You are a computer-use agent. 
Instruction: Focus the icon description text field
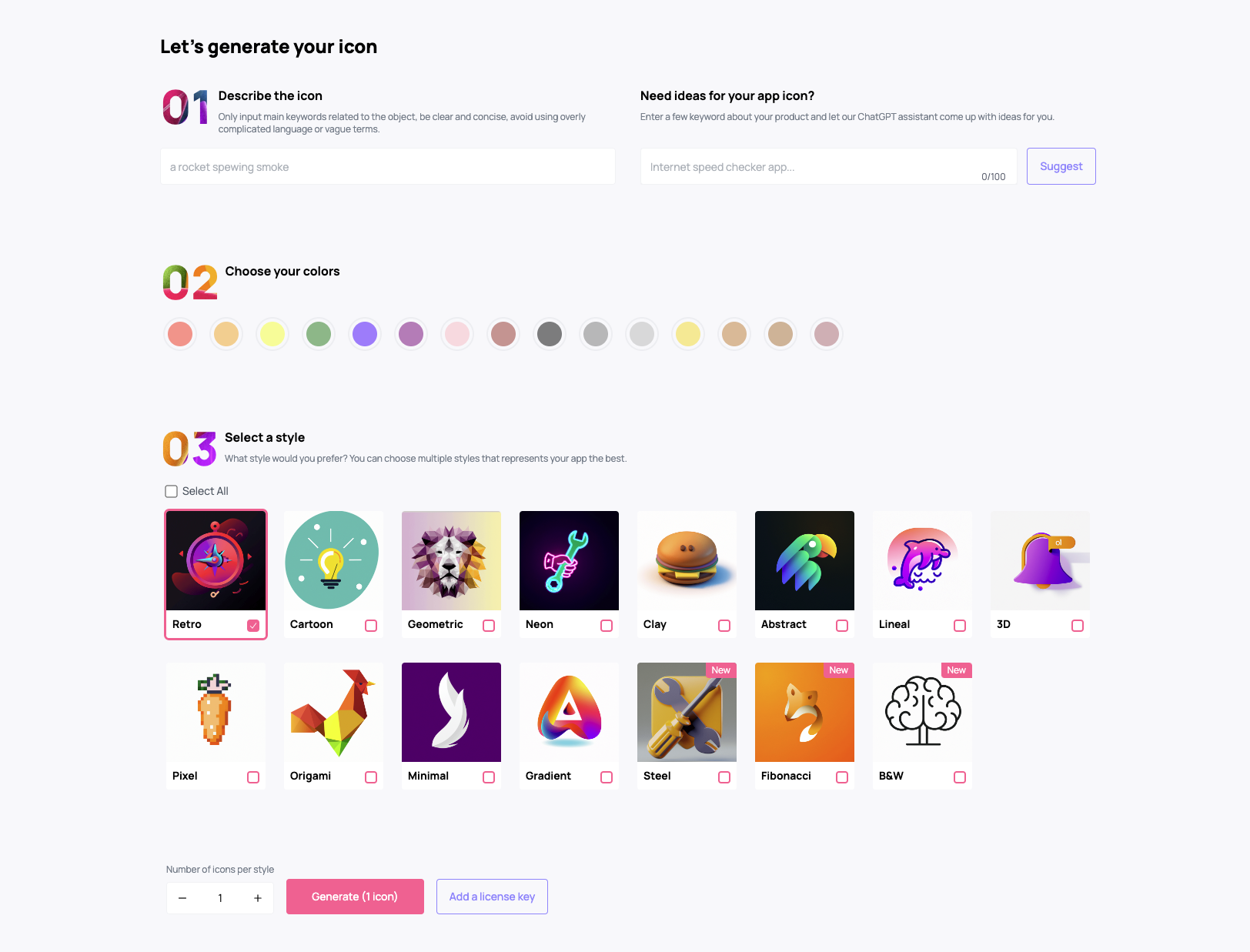point(388,166)
